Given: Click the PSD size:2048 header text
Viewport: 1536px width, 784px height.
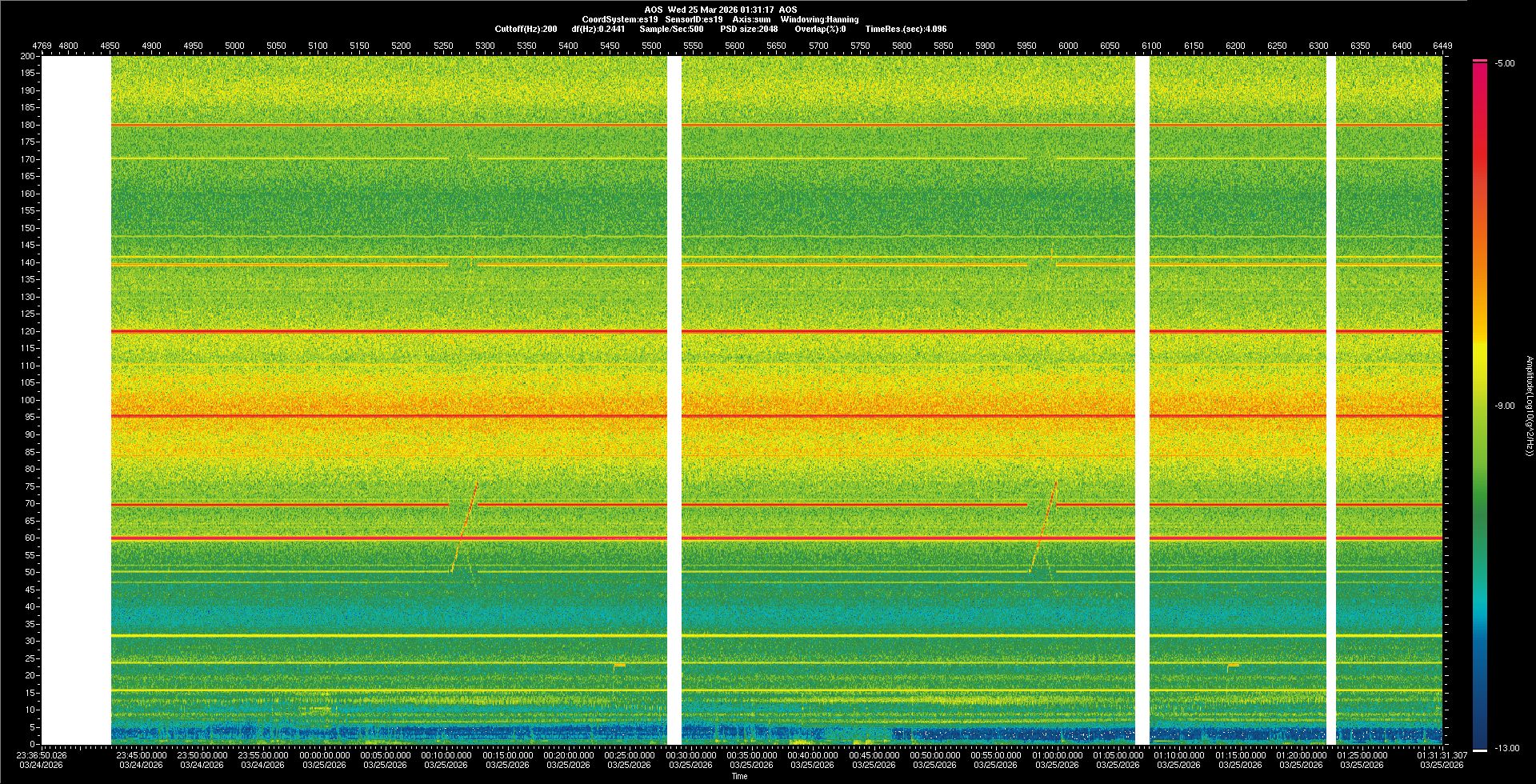Looking at the screenshot, I should click(749, 29).
